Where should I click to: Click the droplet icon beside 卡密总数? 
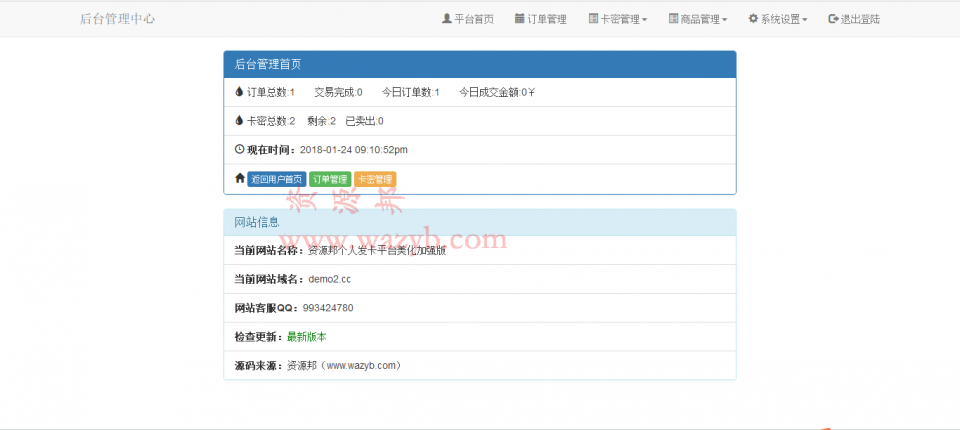[x=239, y=121]
